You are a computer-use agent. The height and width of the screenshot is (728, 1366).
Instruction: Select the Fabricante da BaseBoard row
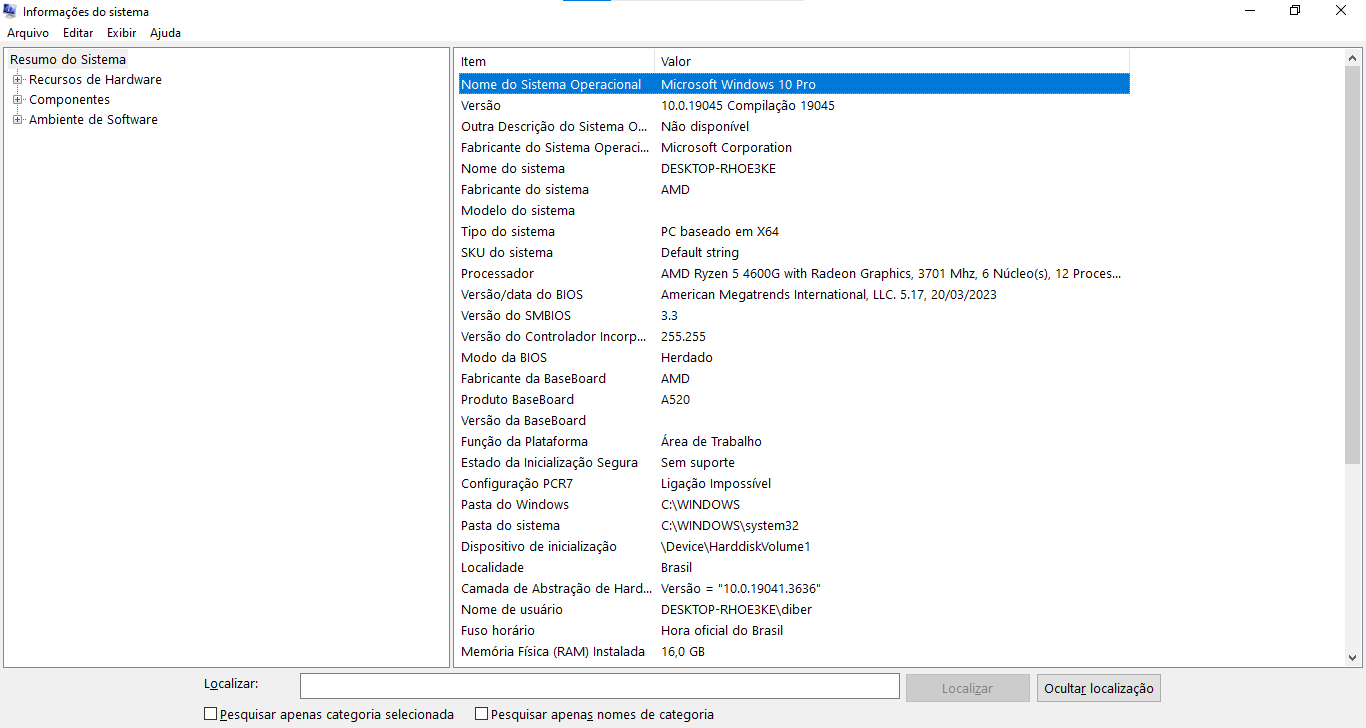point(793,379)
